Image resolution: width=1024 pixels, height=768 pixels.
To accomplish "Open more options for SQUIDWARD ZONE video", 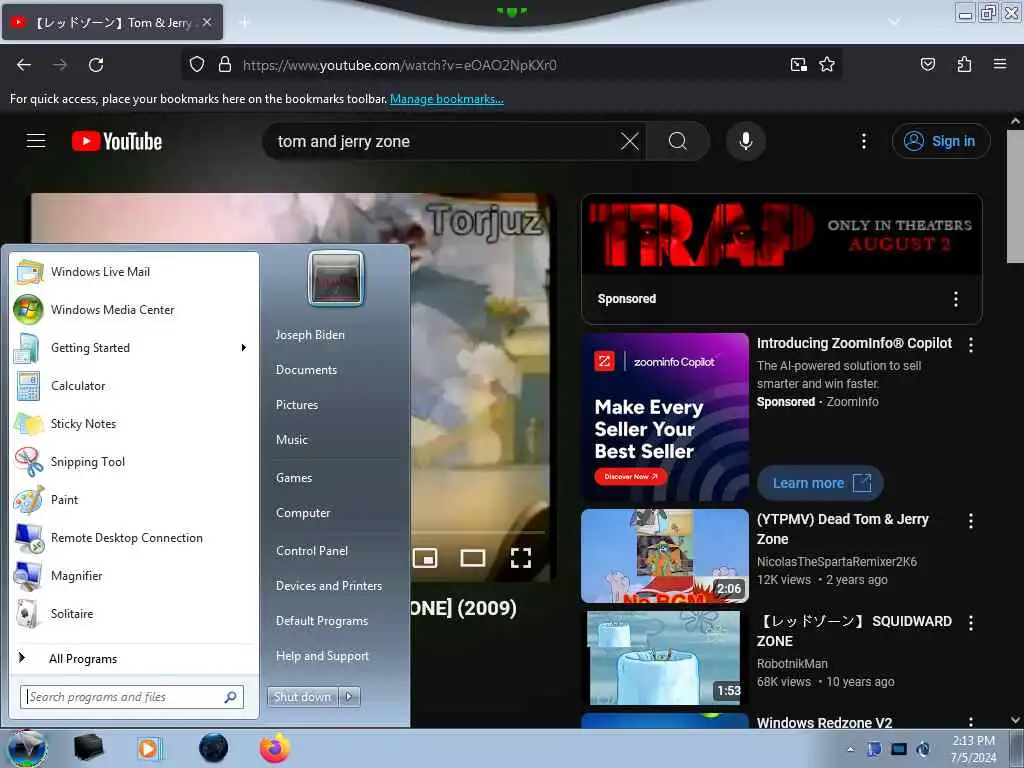I will pyautogui.click(x=971, y=623).
